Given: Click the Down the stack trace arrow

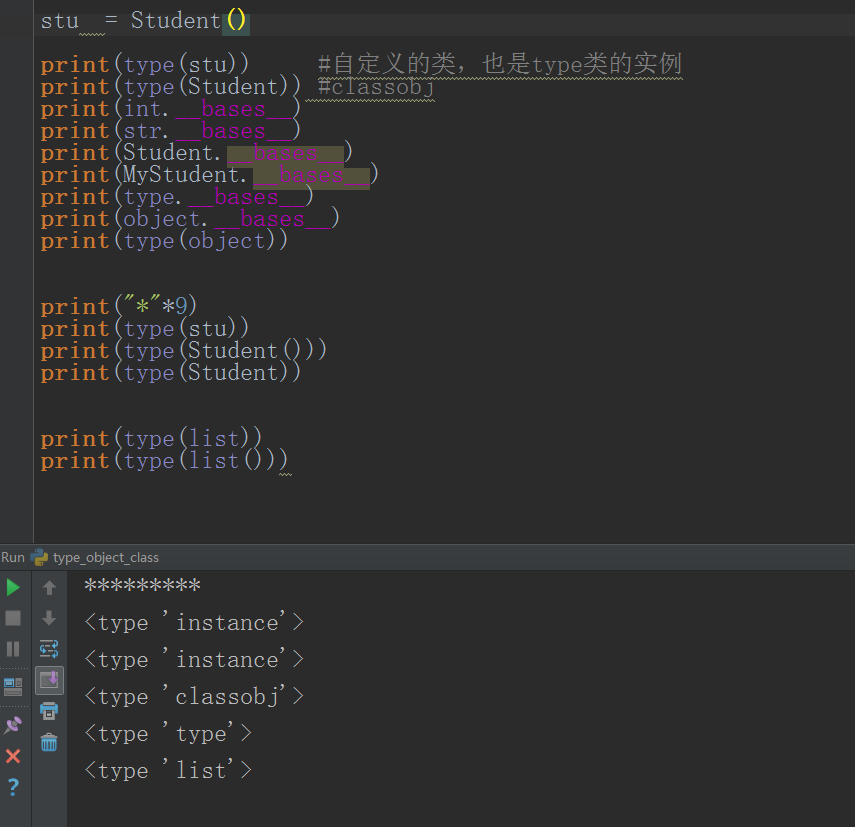Looking at the screenshot, I should [x=49, y=618].
